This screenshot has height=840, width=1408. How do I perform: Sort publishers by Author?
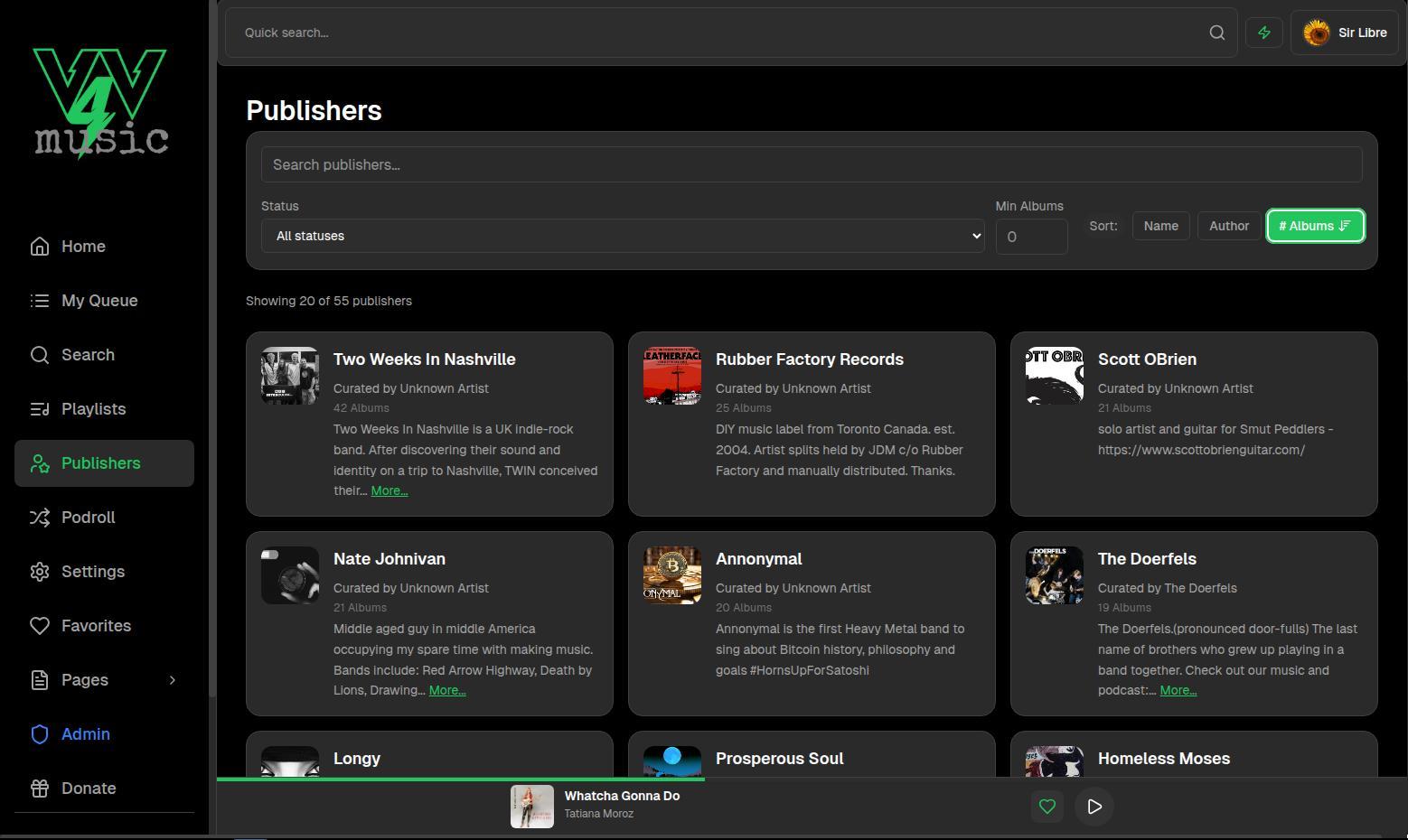point(1228,226)
